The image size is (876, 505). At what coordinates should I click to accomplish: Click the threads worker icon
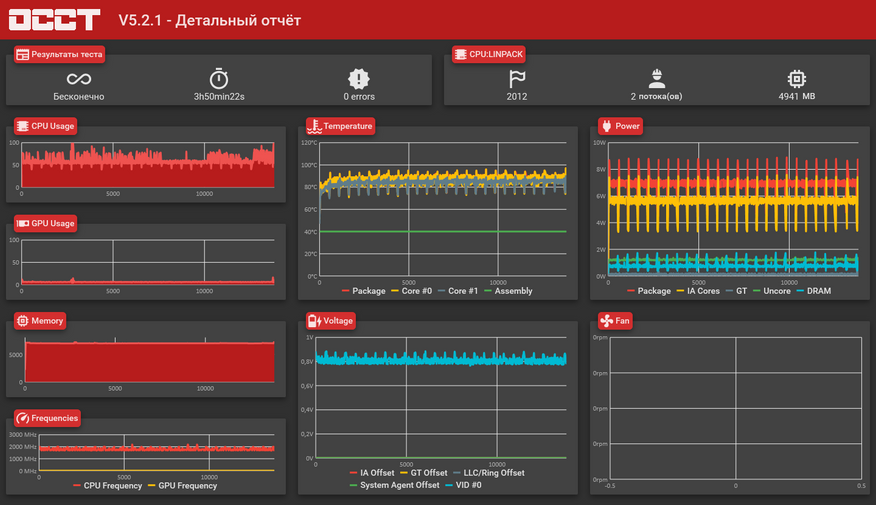(x=656, y=79)
